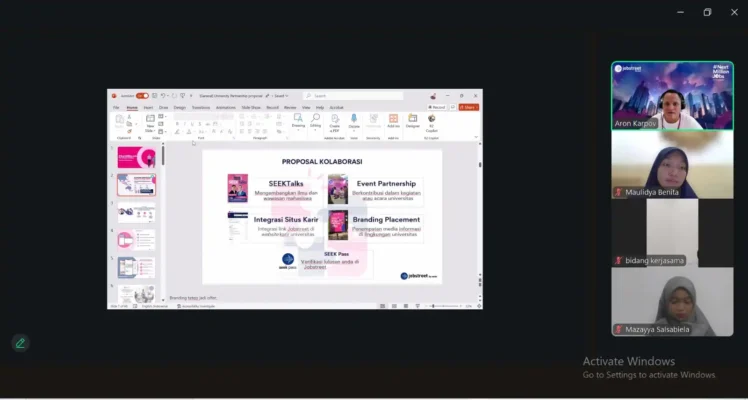This screenshot has width=748, height=400.
Task: Click the red Share button
Action: (x=469, y=107)
